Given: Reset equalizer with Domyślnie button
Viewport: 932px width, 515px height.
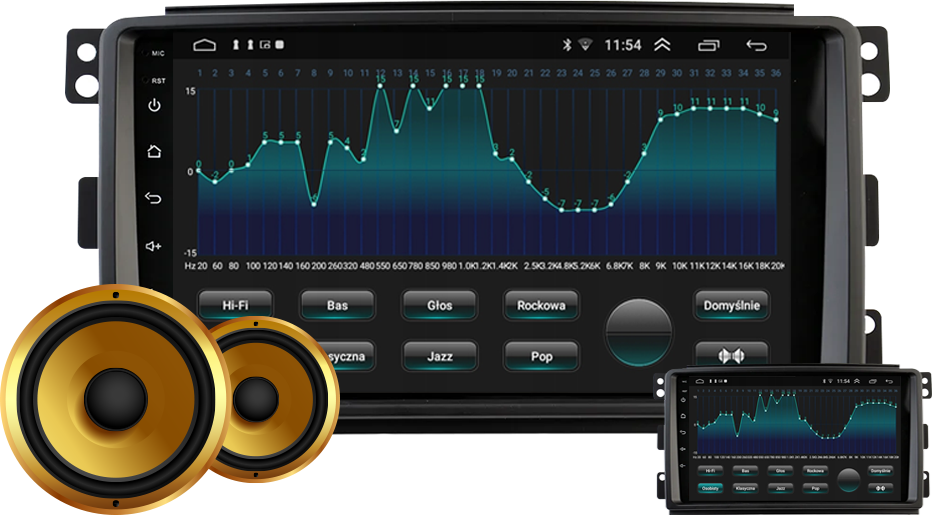Looking at the screenshot, I should click(732, 305).
